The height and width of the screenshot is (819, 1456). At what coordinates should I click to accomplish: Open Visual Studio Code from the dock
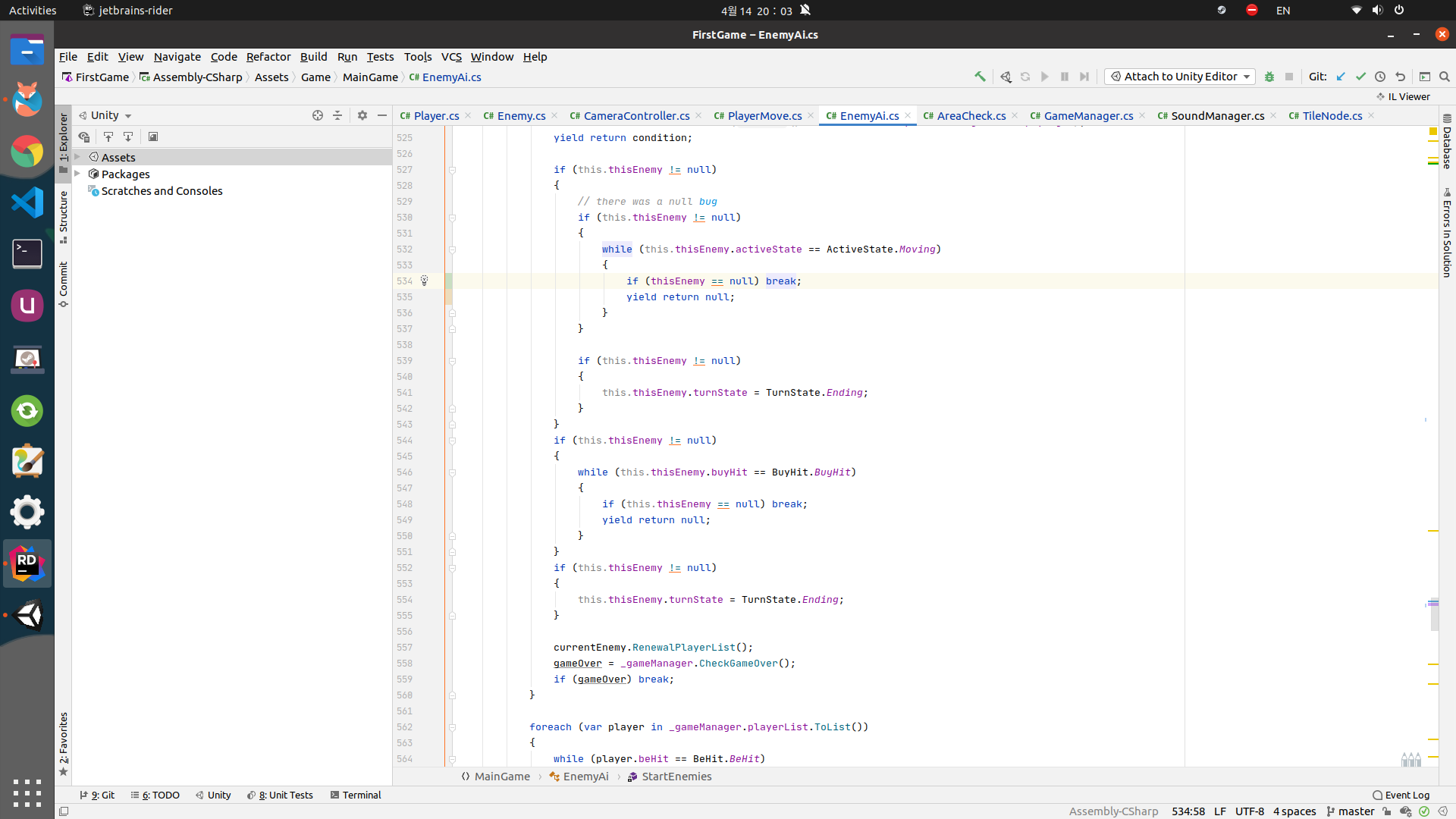(27, 202)
